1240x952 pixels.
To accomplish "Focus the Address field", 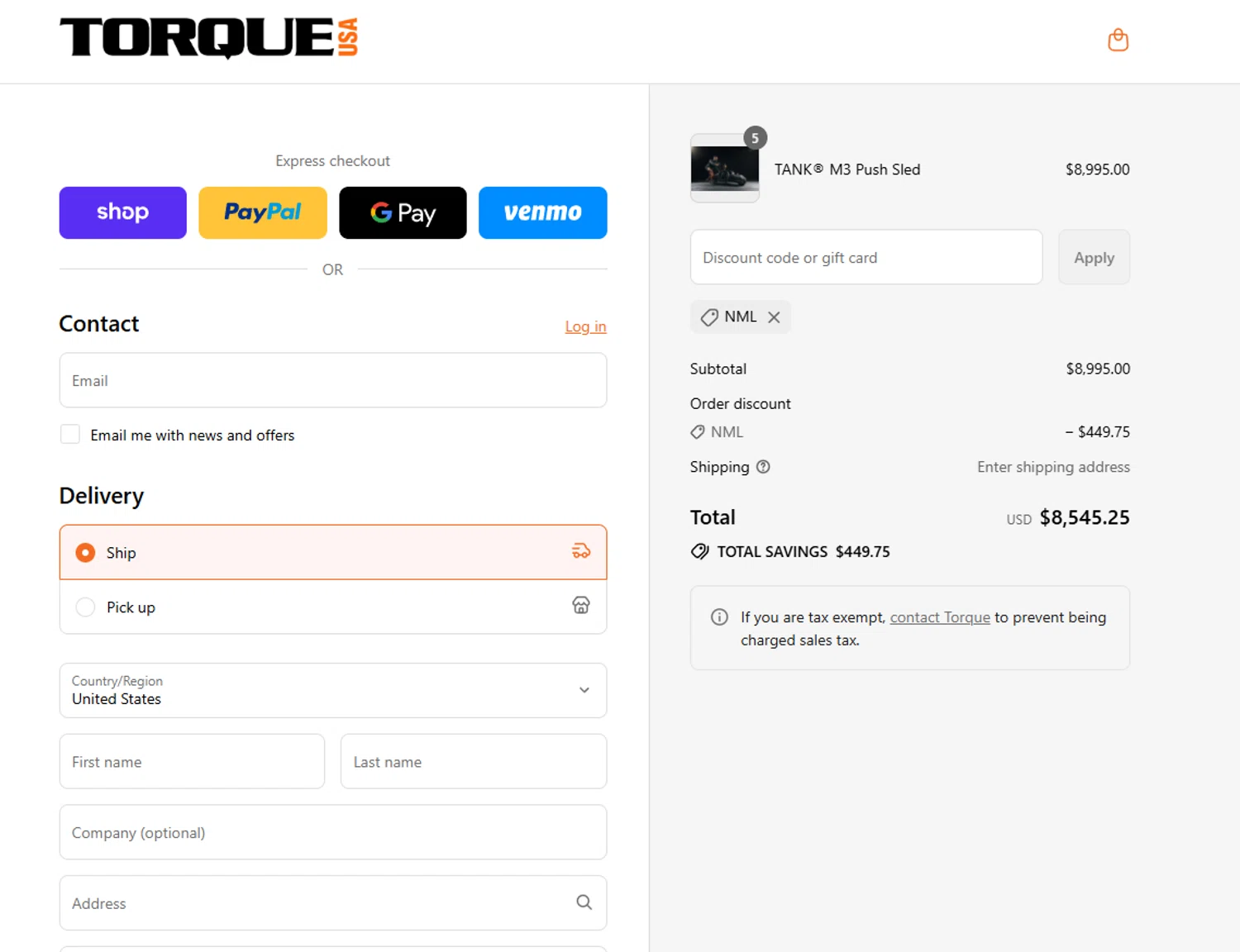I will click(333, 902).
